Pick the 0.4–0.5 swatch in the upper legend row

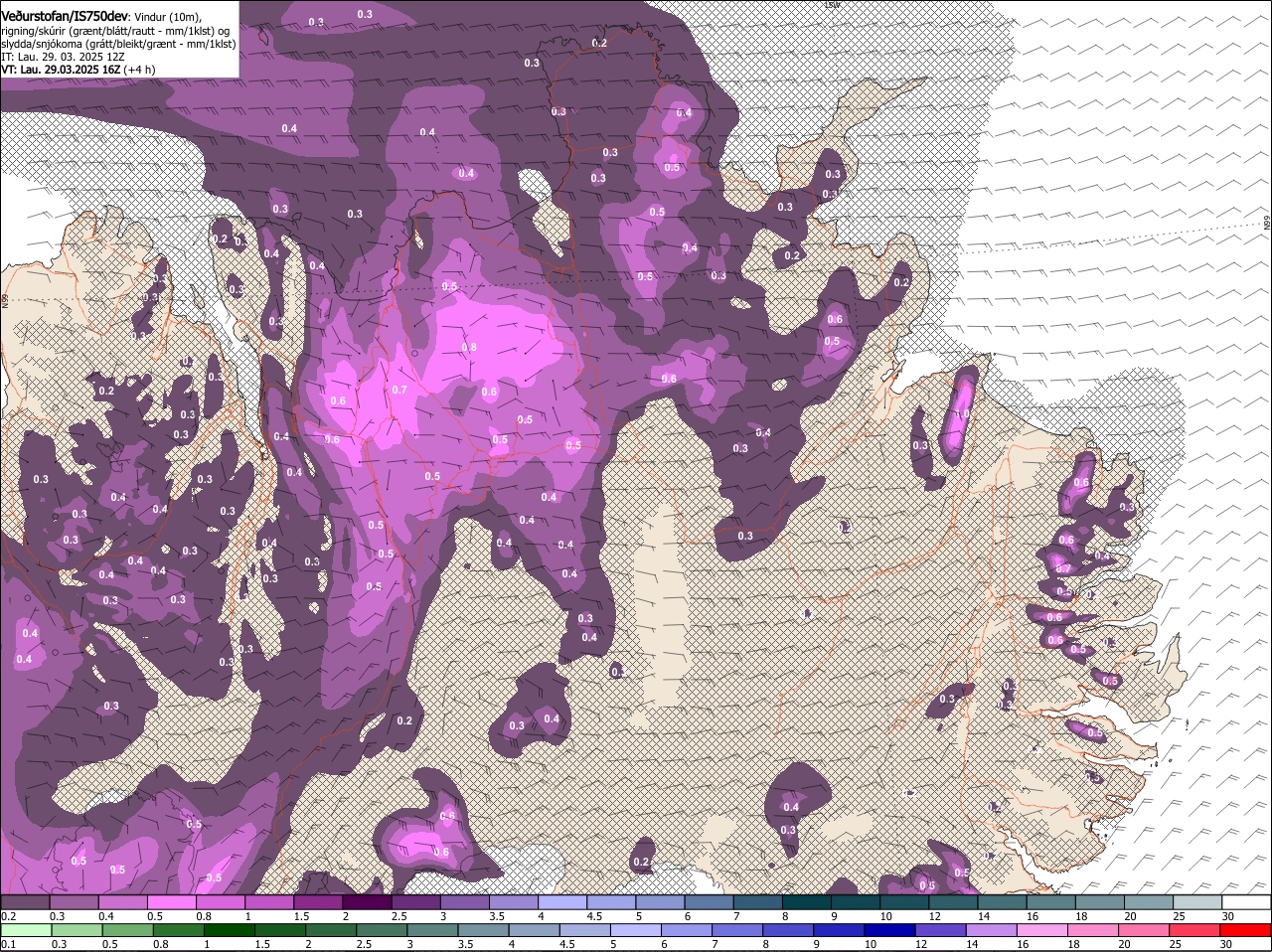122,902
